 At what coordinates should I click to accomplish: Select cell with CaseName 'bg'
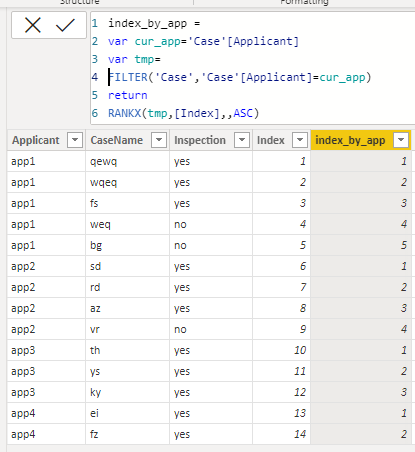127,245
